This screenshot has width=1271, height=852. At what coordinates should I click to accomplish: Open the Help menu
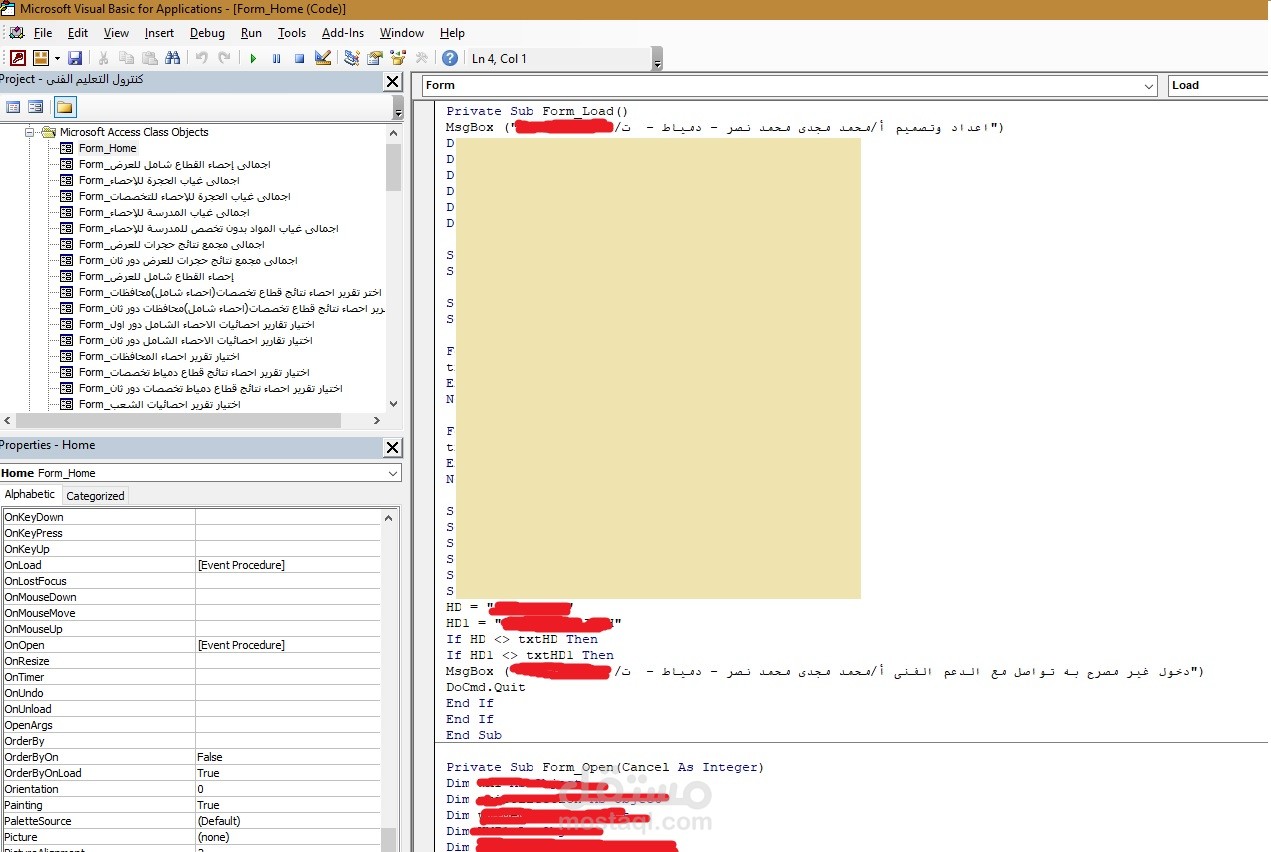point(452,33)
